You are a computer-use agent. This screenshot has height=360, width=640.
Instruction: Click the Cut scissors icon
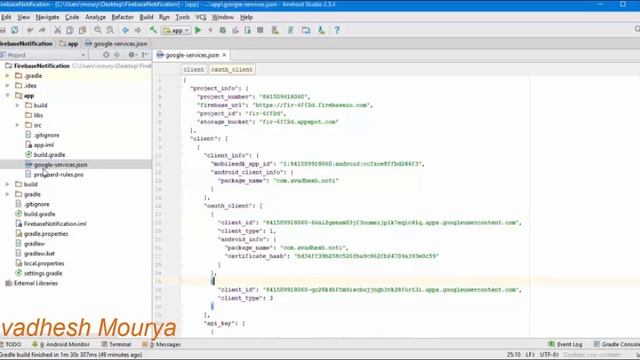coord(58,30)
